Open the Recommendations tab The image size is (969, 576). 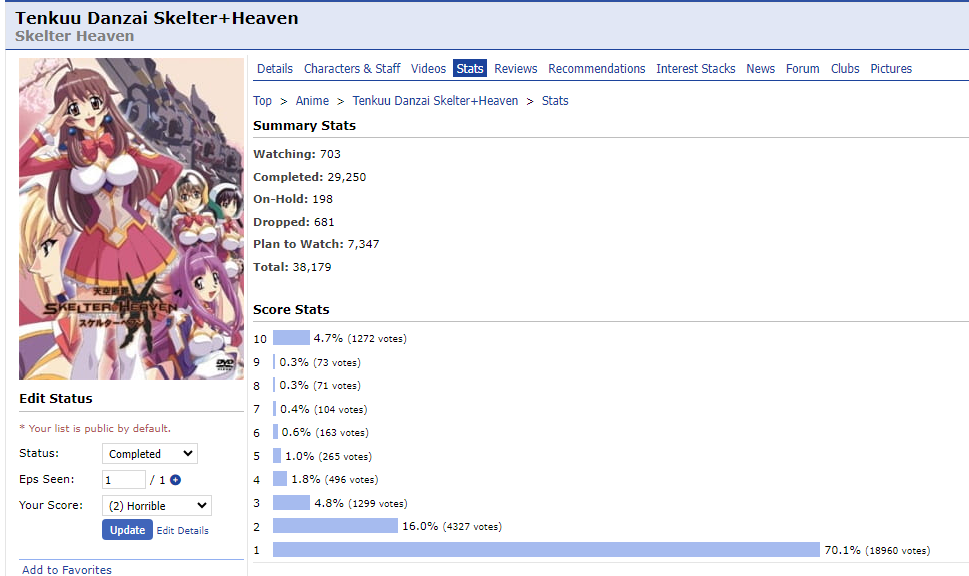click(x=596, y=69)
